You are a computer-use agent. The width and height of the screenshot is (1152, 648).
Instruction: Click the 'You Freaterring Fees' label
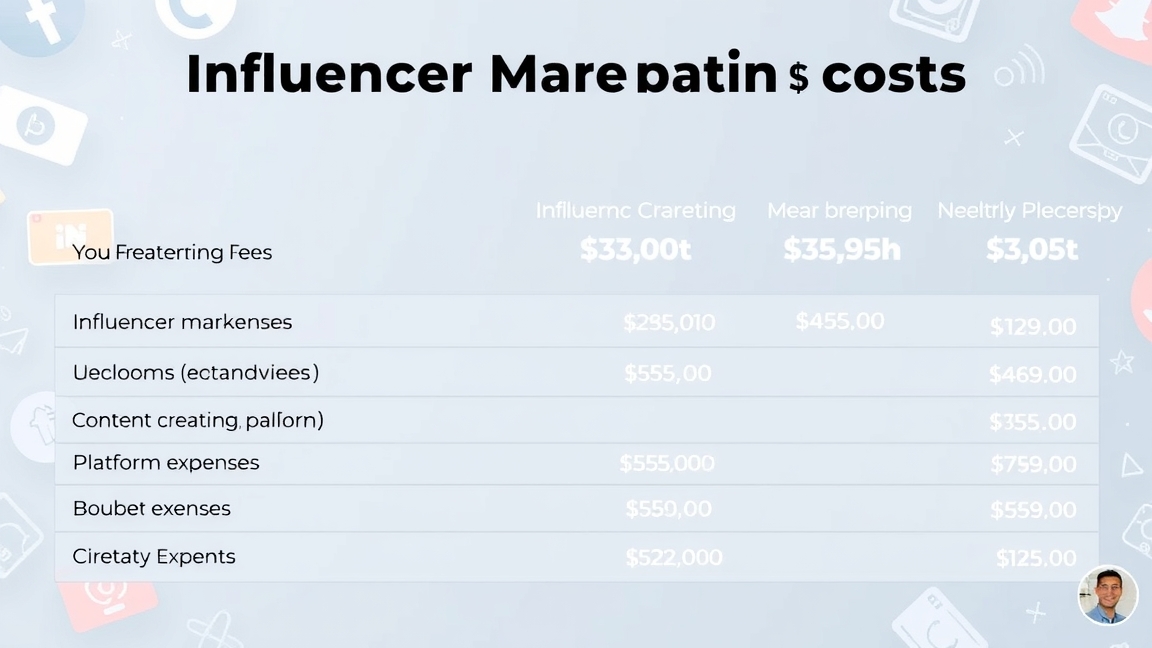[172, 252]
